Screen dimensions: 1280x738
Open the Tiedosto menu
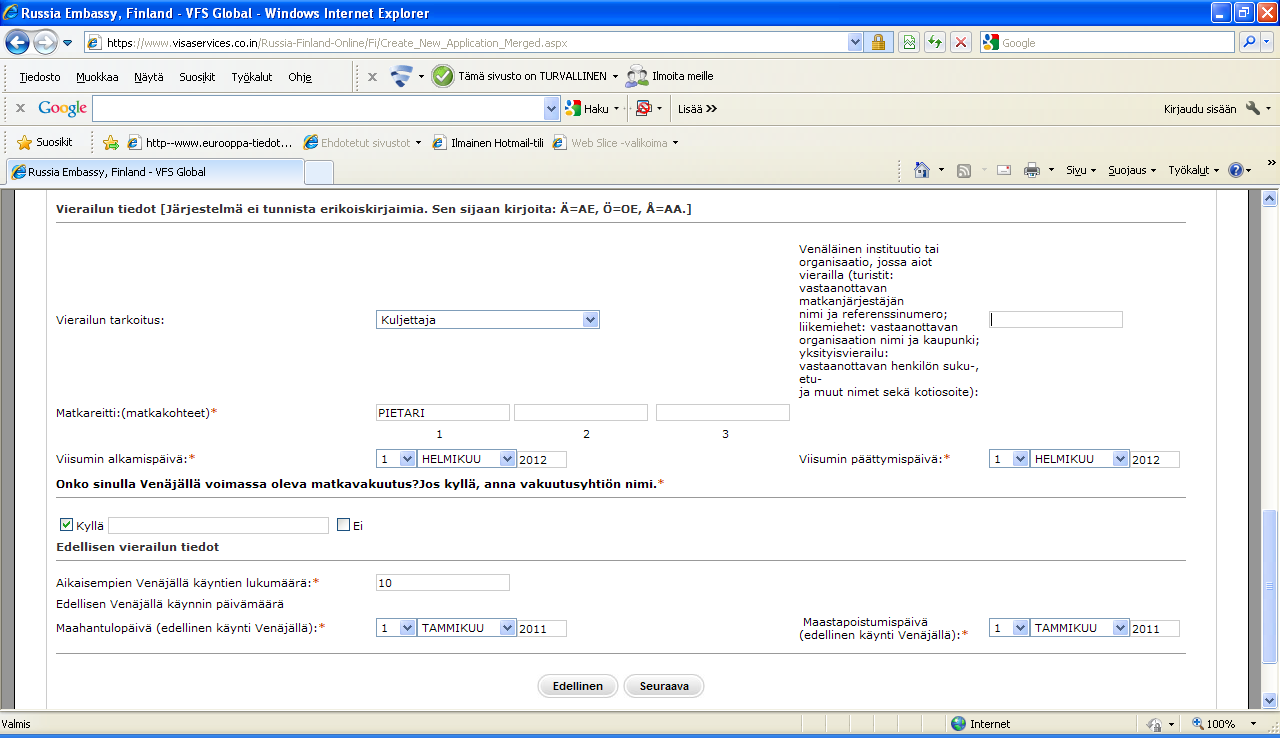click(40, 77)
